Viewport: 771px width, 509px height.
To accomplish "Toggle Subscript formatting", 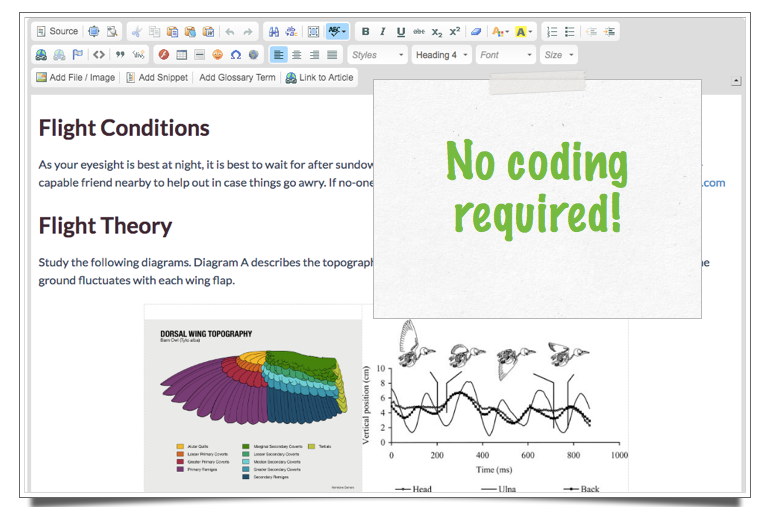I will (437, 32).
